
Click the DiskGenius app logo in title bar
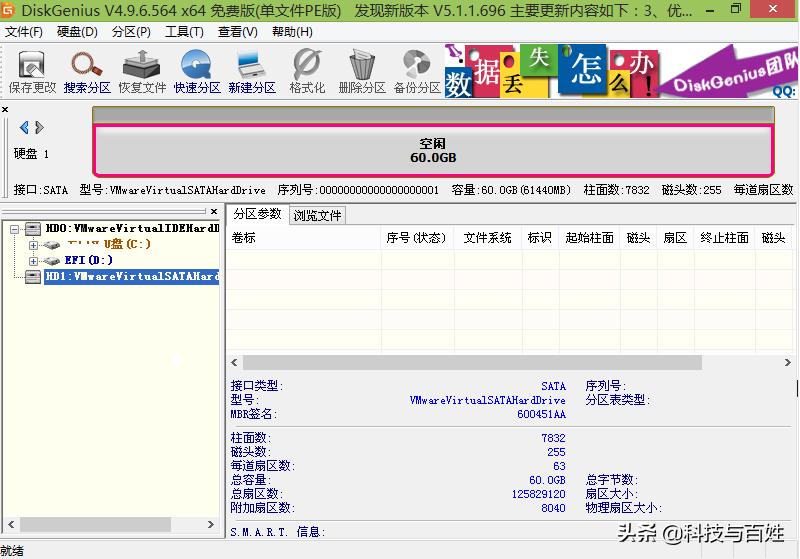pyautogui.click(x=9, y=9)
